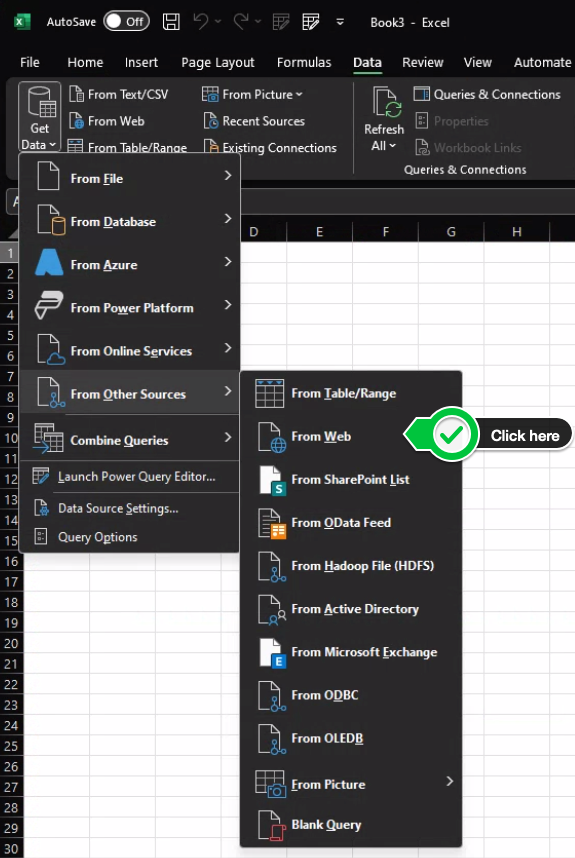Click the From Azure logo icon

49,263
